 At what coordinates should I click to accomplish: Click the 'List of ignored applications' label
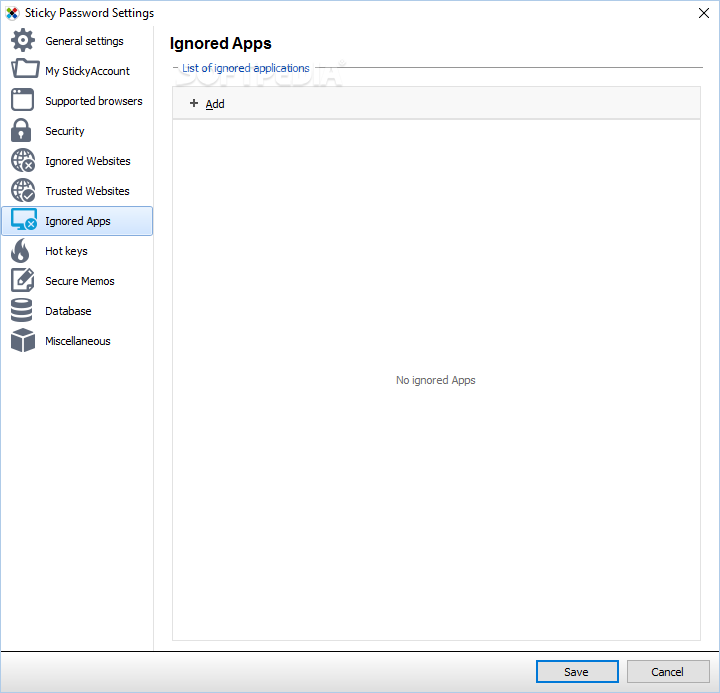tap(246, 68)
